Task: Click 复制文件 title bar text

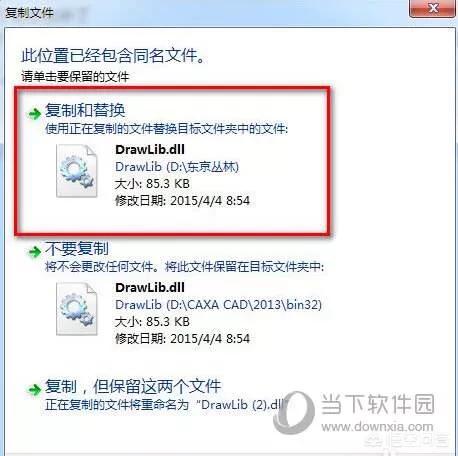Action: tap(29, 13)
